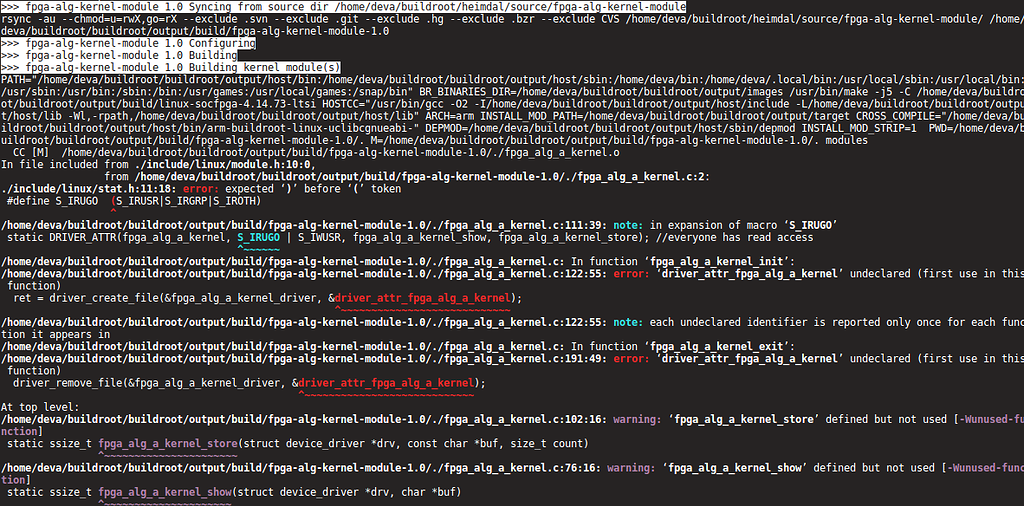Screen dimensions: 1024x506
Task: Click purple "fpga_alg_a_kernel_store" in static ssize_t line
Action: tap(168, 444)
